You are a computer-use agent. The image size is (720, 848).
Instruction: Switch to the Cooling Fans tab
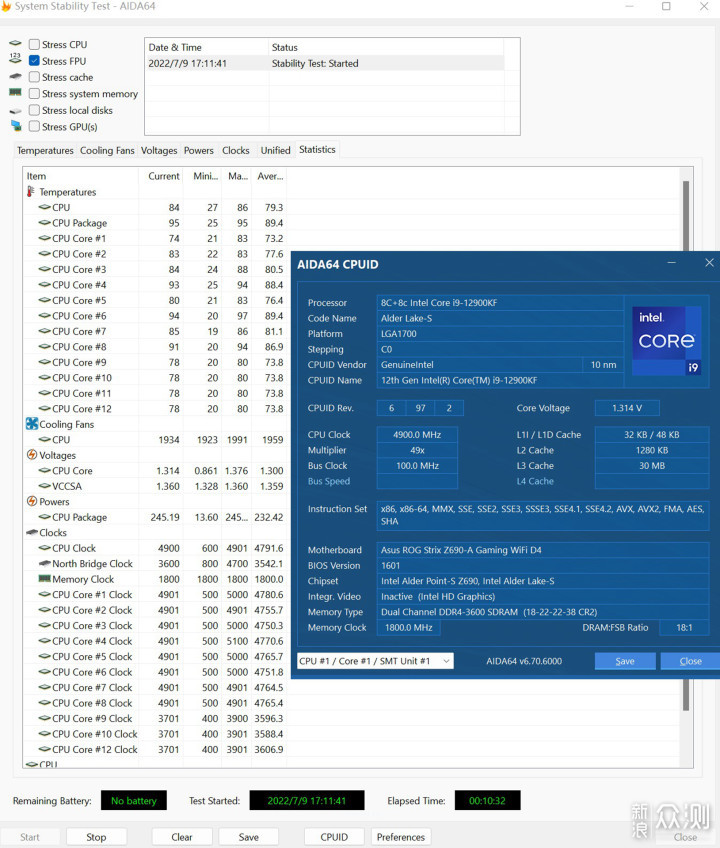pos(107,150)
